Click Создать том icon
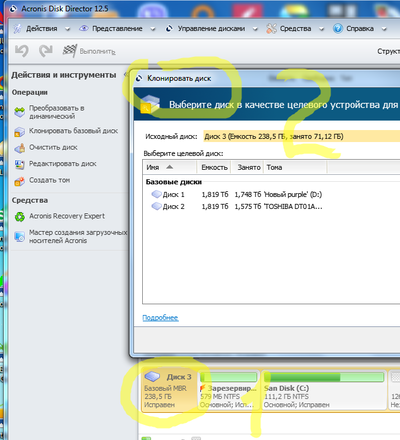This screenshot has width=400, height=440. [x=20, y=181]
